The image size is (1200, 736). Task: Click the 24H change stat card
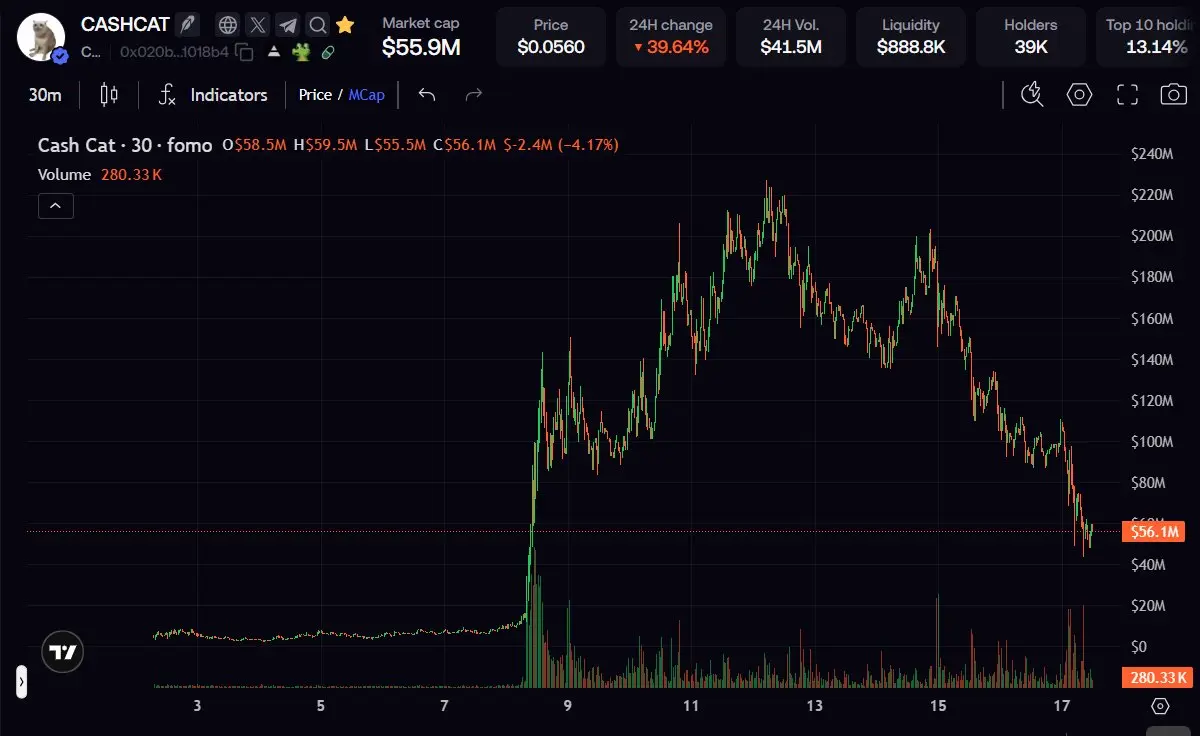(x=671, y=37)
